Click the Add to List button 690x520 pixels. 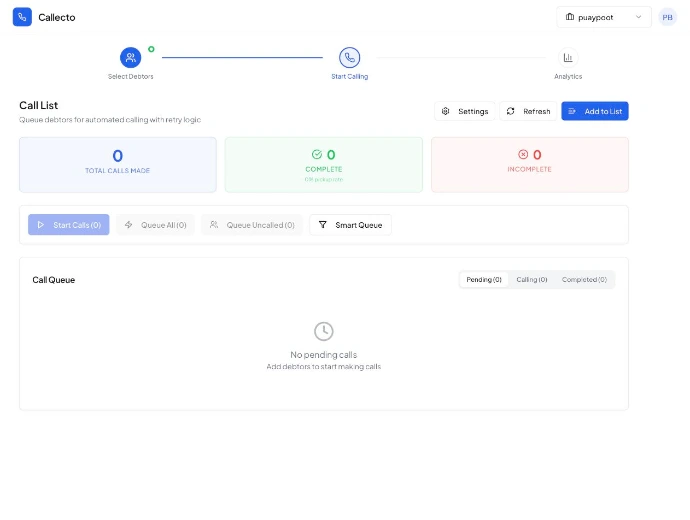coord(595,111)
